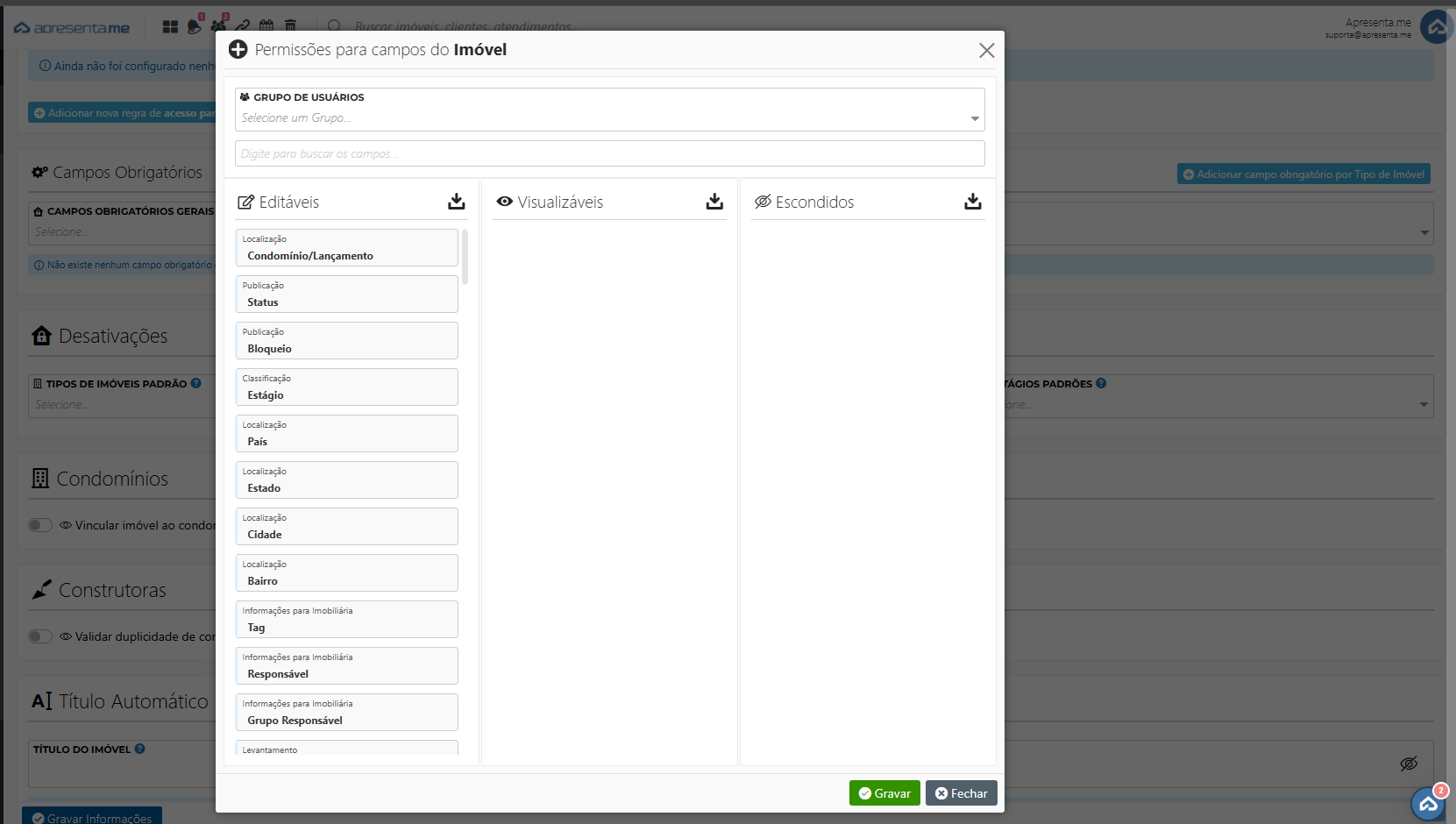The height and width of the screenshot is (824, 1456).
Task: Open the support chat widget icon
Action: [x=1428, y=803]
